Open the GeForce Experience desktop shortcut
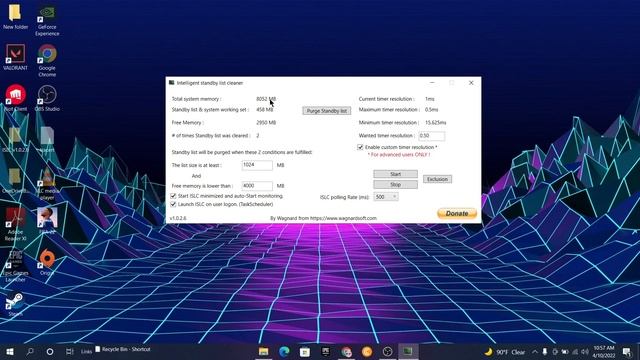The width and height of the screenshot is (640, 360). (x=47, y=20)
